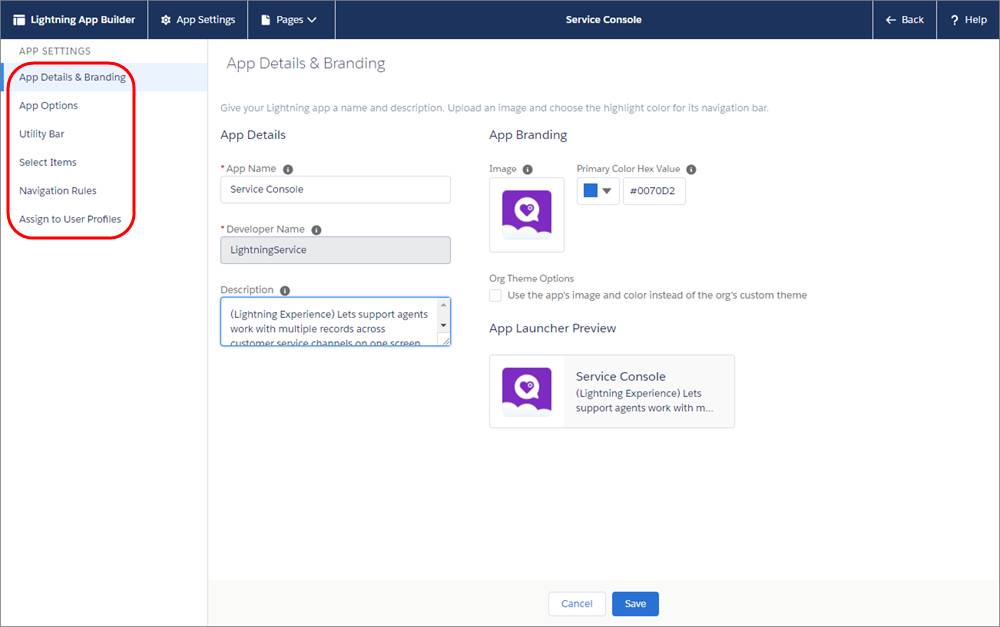The image size is (1000, 627).
Task: Click the Back button label
Action: click(913, 20)
